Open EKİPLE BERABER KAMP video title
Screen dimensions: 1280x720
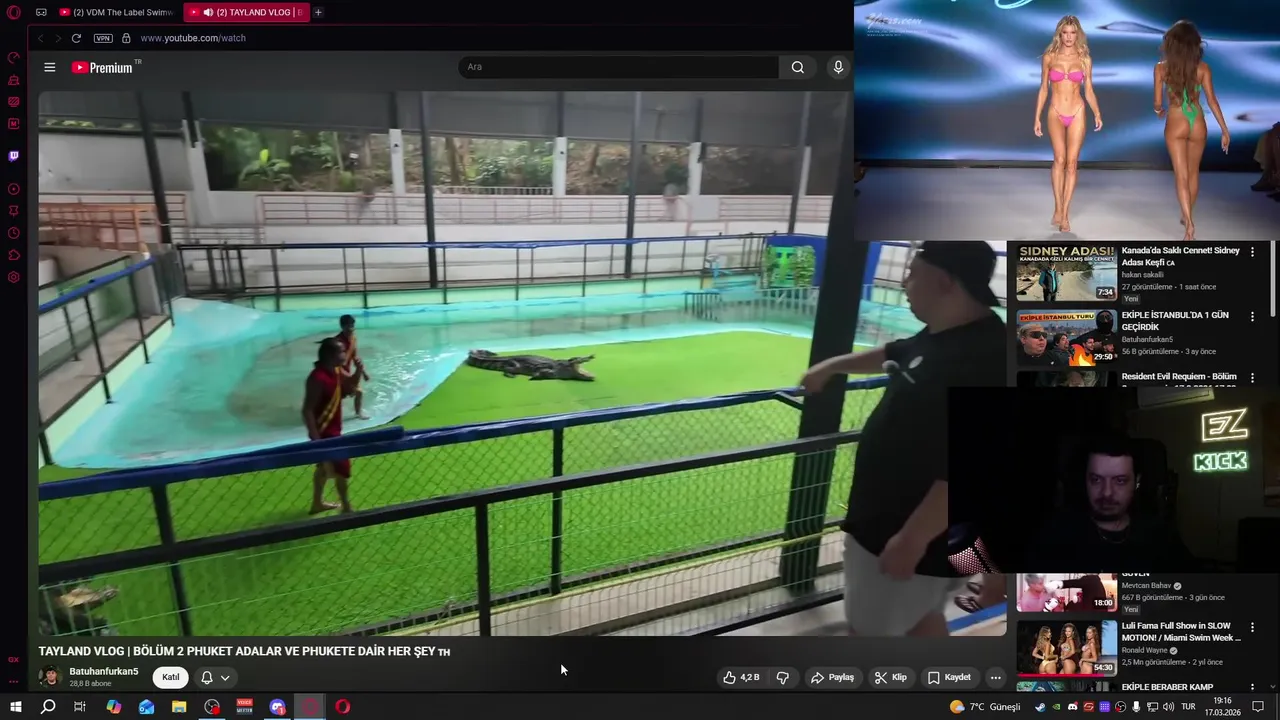click(x=1167, y=687)
